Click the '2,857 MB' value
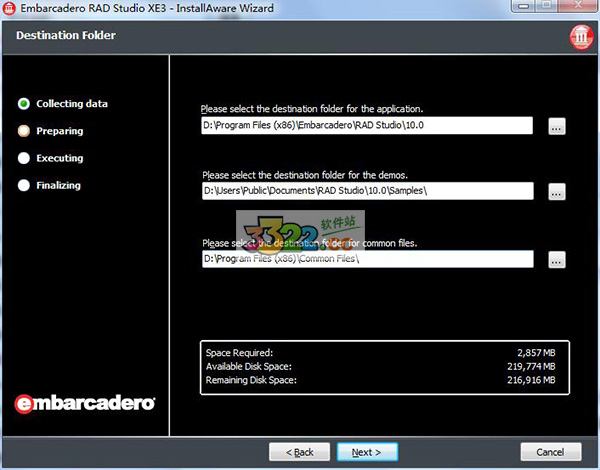 536,352
